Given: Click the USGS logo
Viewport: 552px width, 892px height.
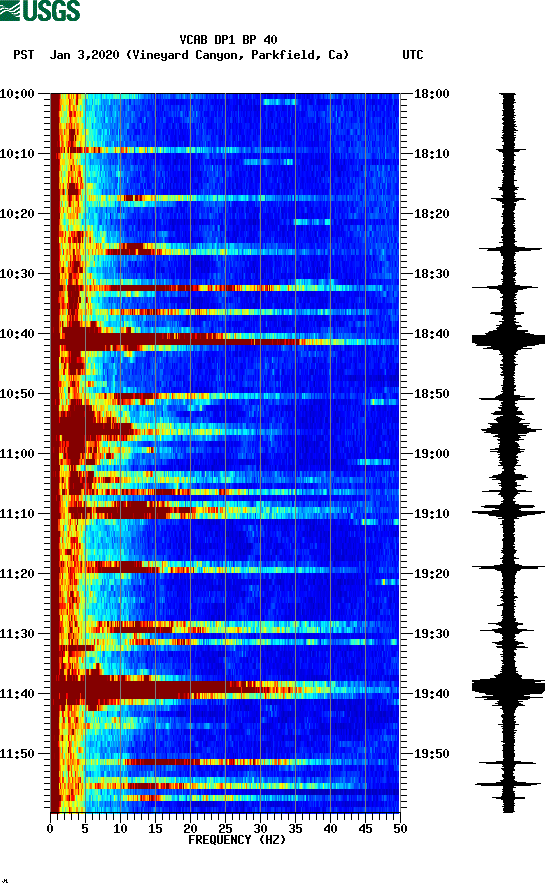Looking at the screenshot, I should tap(40, 10).
